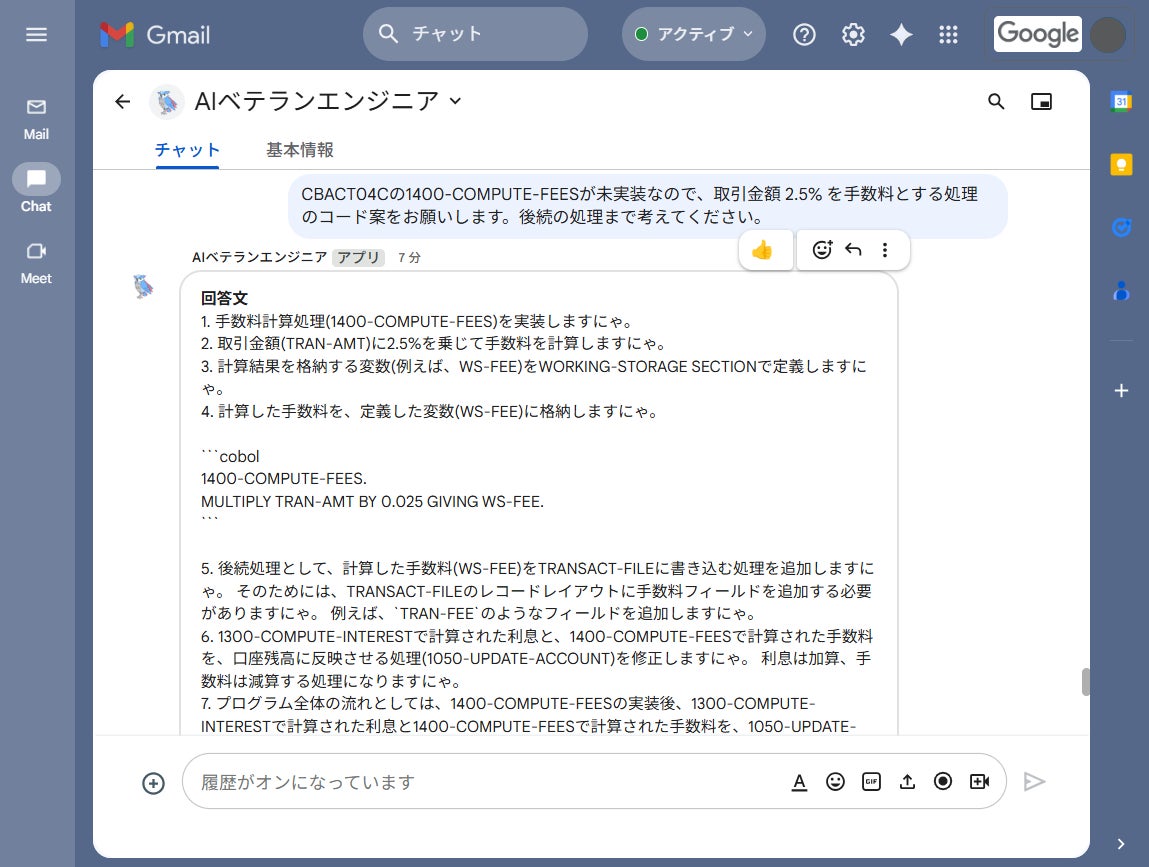1149x867 pixels.
Task: Open text formatting options
Action: [x=799, y=782]
